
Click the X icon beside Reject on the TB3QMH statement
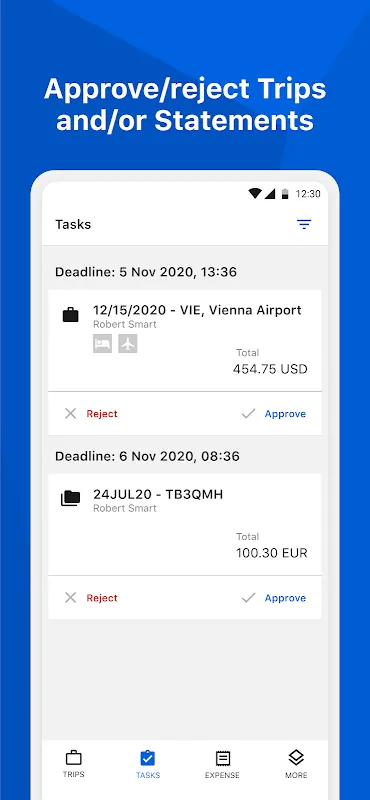70,598
